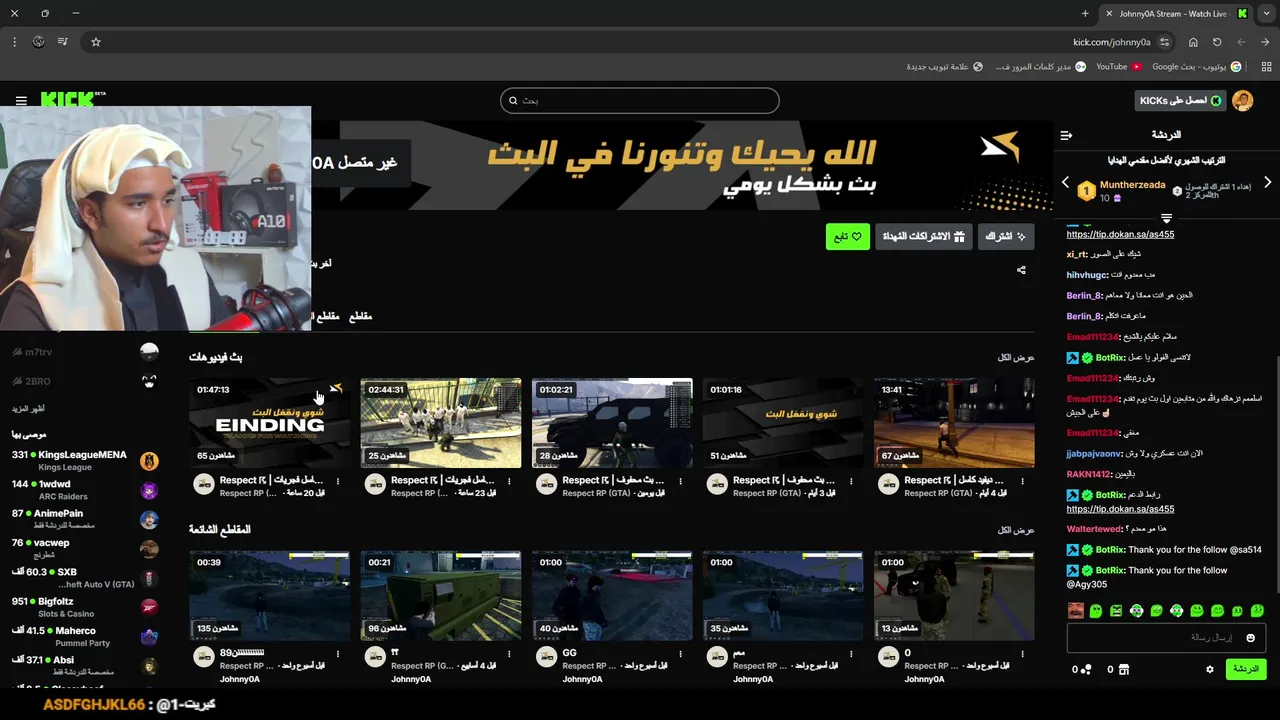Open site information icon in address bar
Screen dimensions: 1280x720
(1165, 42)
